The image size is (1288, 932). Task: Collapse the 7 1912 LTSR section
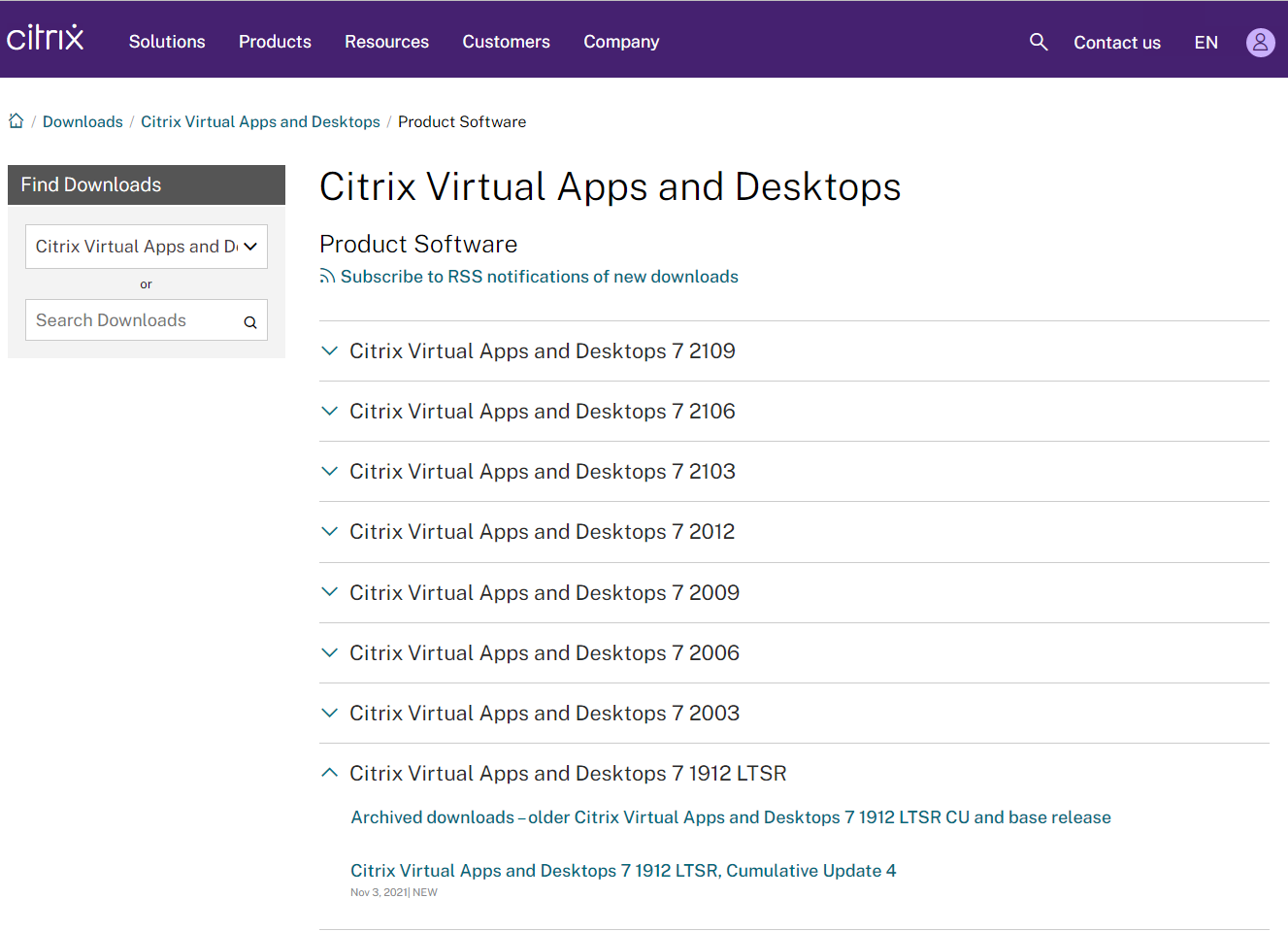567,774
